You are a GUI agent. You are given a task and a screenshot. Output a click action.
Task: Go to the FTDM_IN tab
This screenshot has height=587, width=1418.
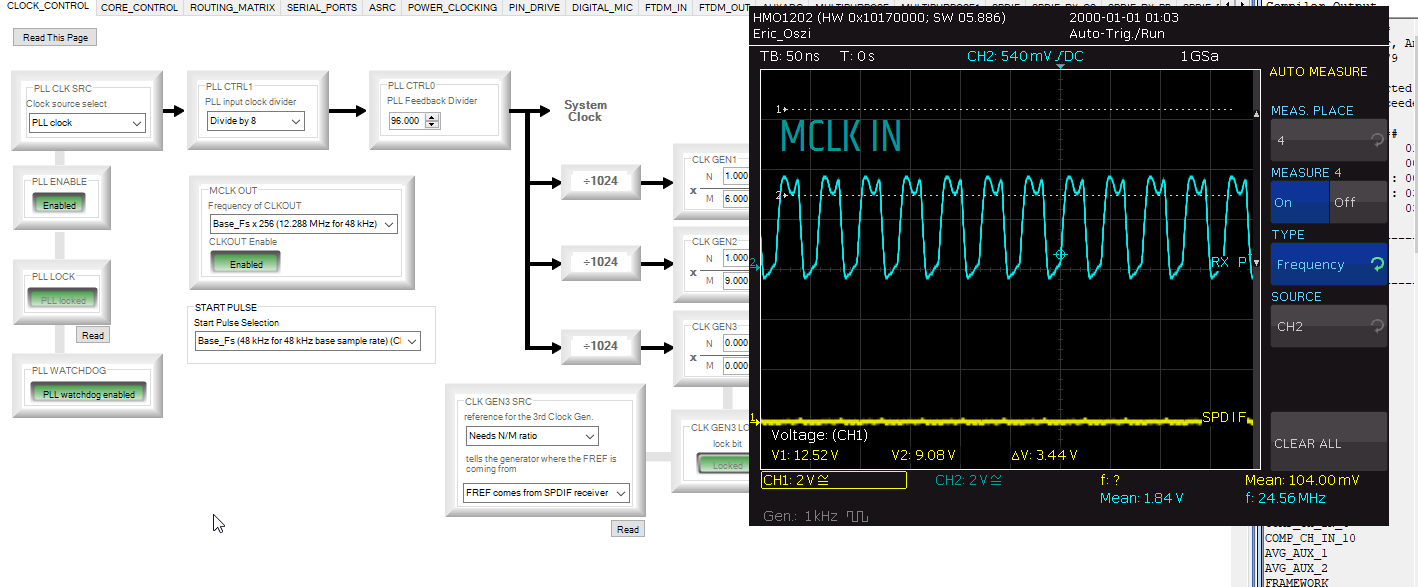[666, 7]
